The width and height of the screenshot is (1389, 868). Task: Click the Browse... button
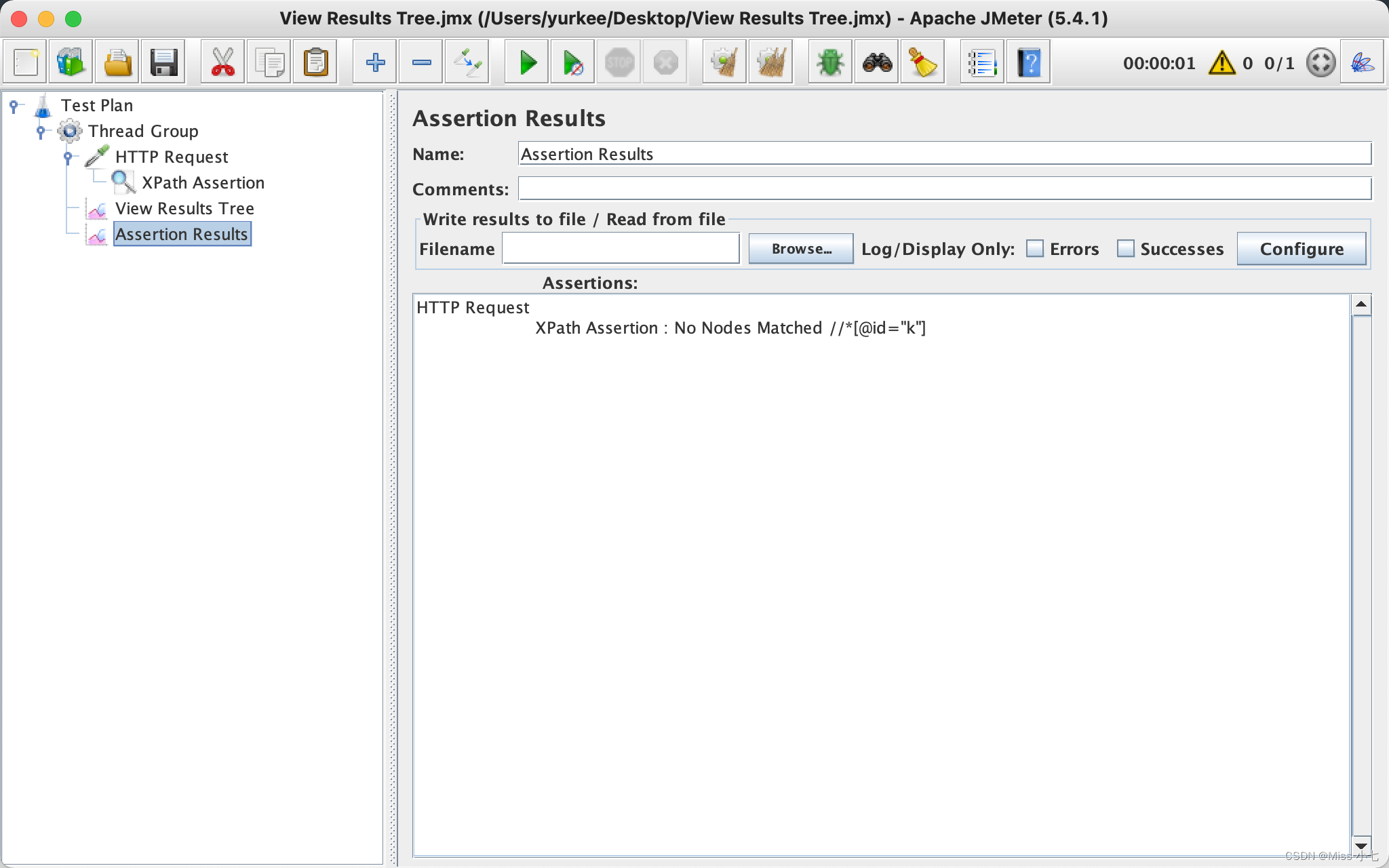tap(801, 249)
